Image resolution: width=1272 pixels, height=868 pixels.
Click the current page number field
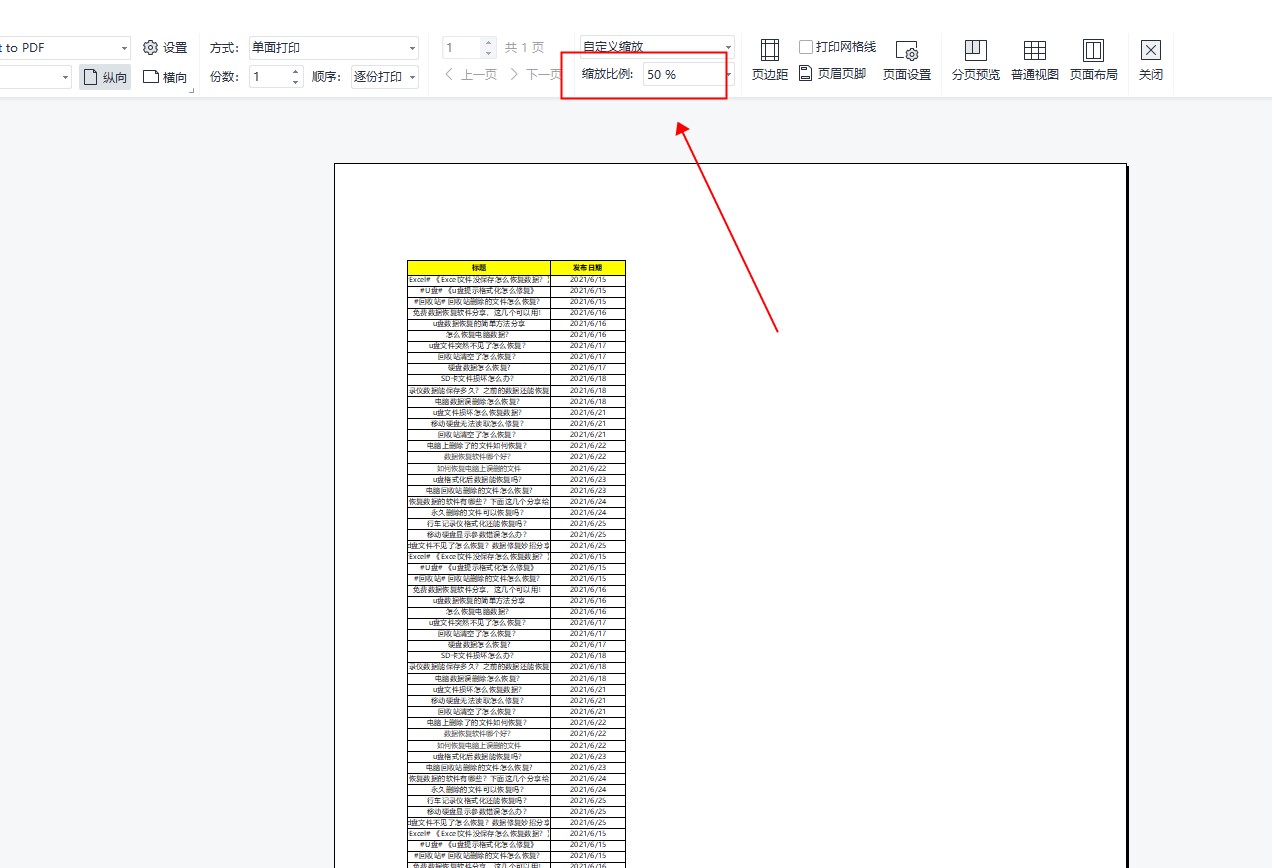(x=461, y=47)
